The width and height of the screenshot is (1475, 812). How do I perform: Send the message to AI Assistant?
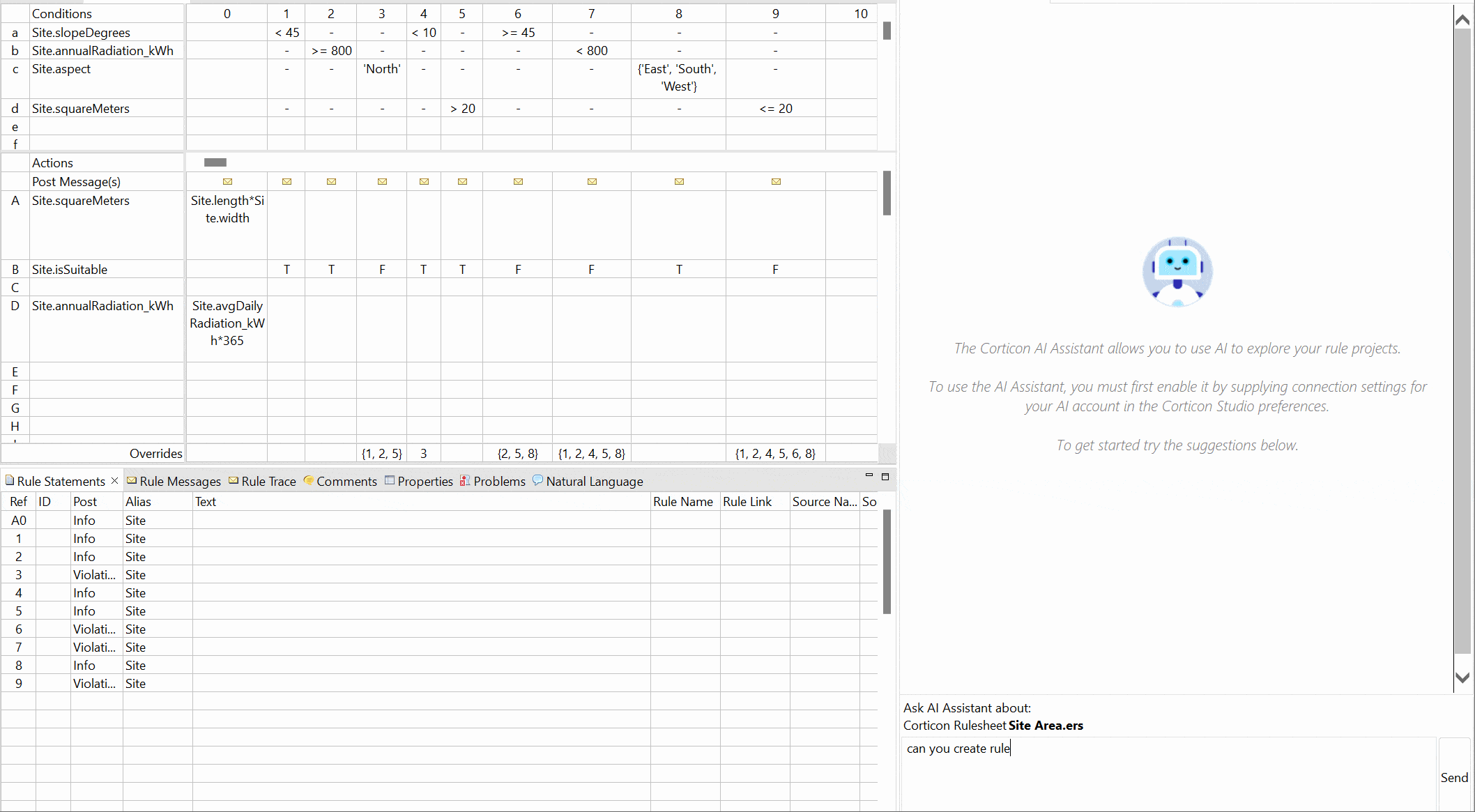pos(1454,778)
